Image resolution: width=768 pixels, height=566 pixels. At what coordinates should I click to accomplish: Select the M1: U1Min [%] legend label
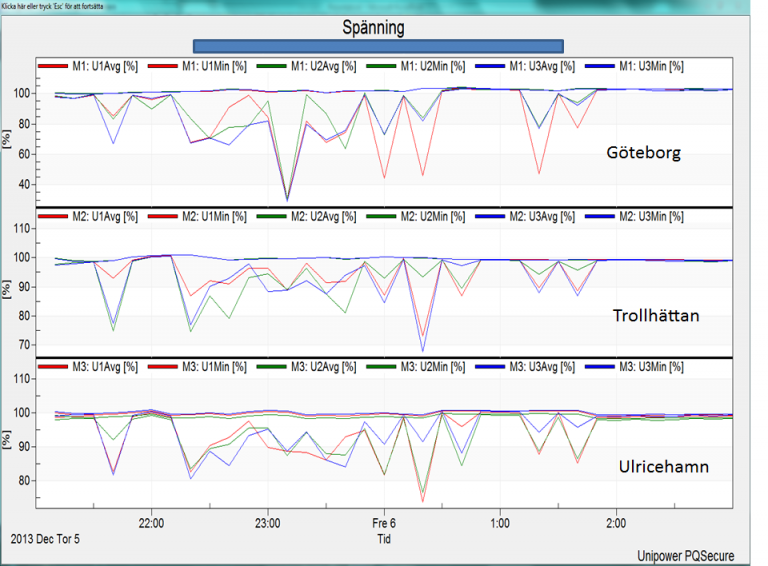[x=214, y=66]
